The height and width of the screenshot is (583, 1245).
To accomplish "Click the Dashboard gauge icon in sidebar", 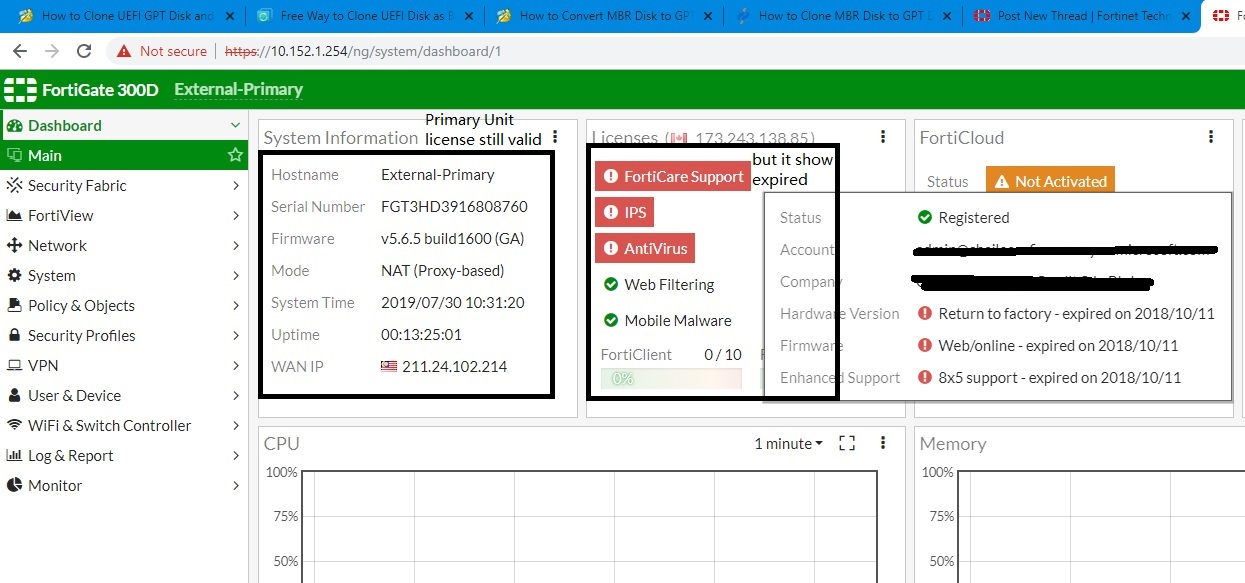I will coord(14,125).
